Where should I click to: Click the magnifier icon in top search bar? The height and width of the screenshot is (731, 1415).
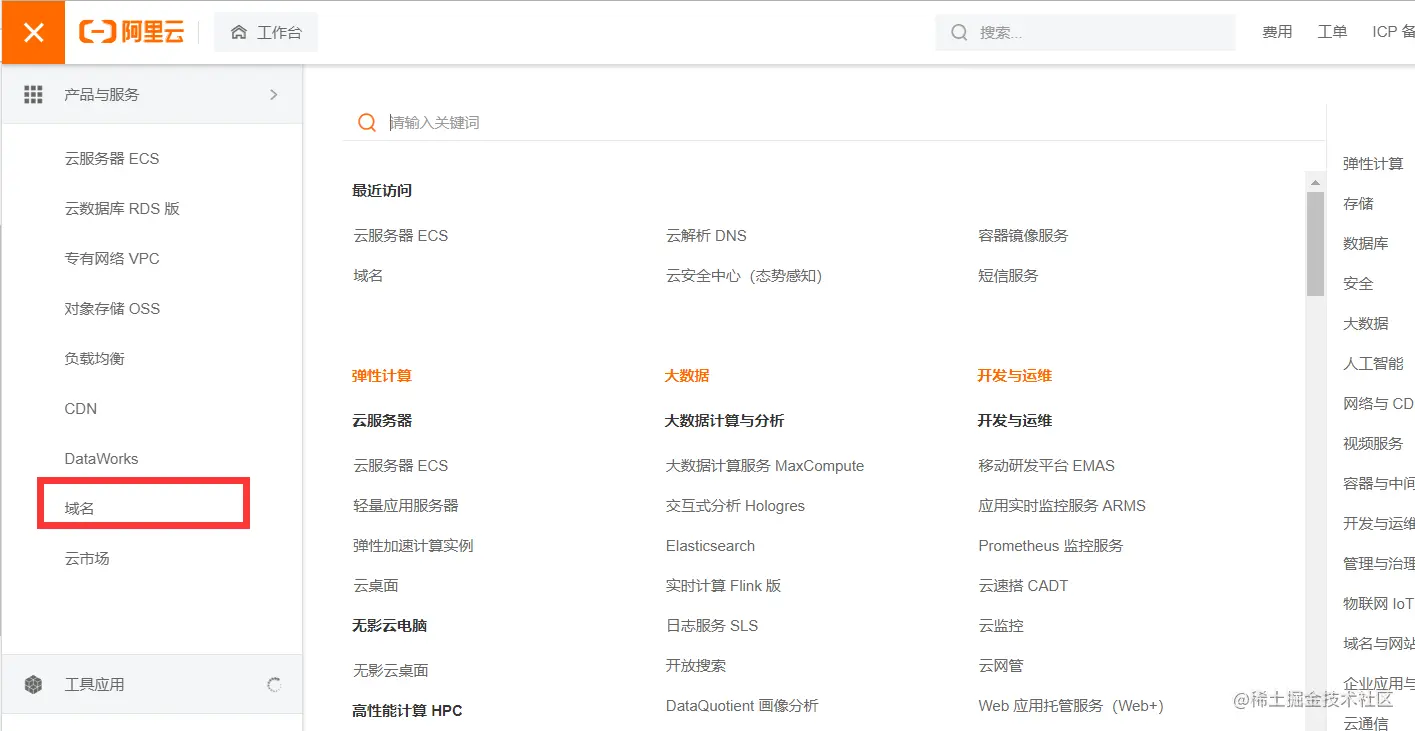click(x=959, y=32)
